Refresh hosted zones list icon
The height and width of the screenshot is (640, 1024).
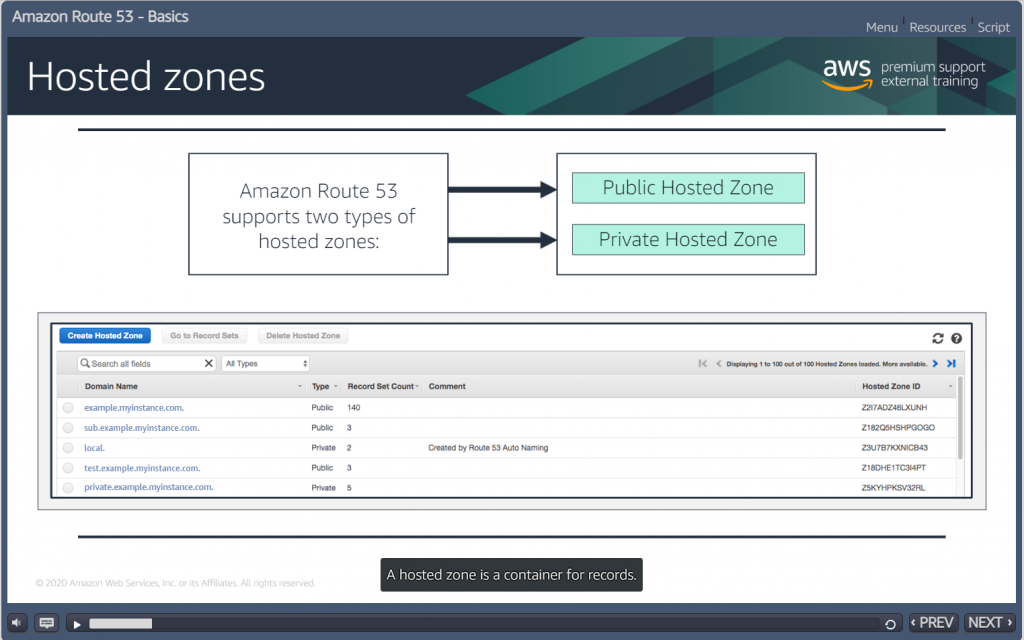(938, 338)
